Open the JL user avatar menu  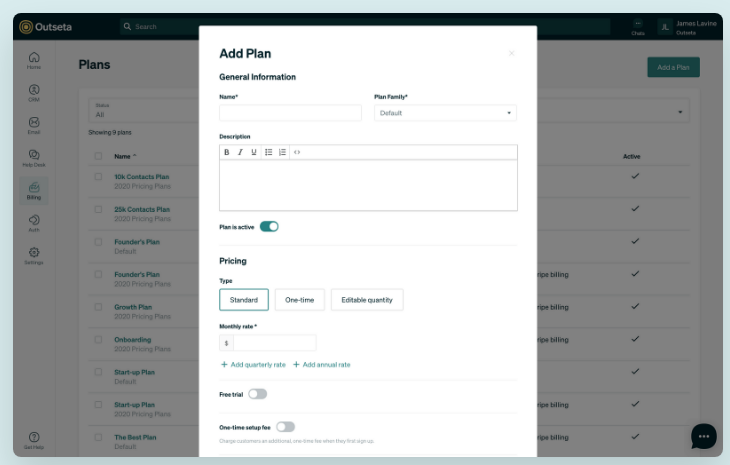(x=665, y=27)
